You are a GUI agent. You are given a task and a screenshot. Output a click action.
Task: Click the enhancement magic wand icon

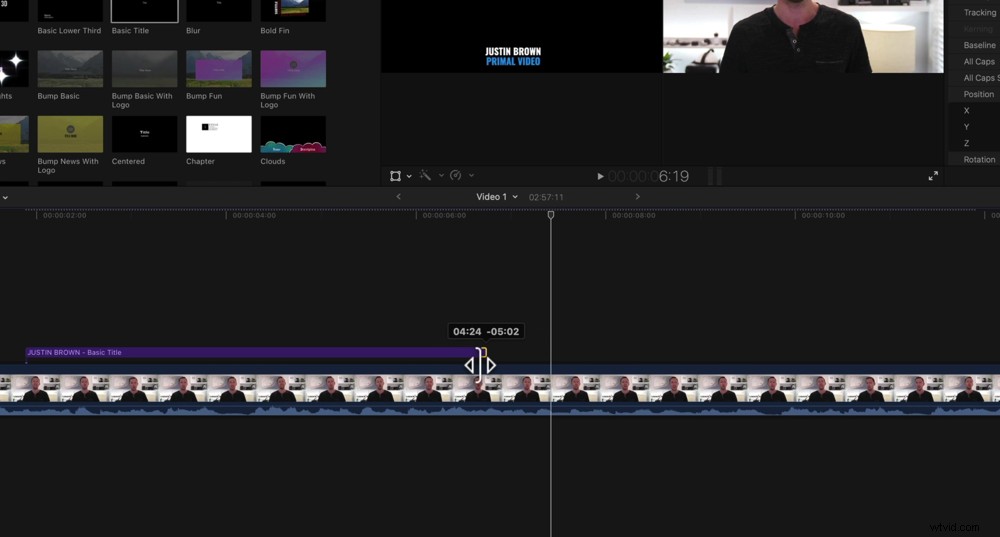425,175
